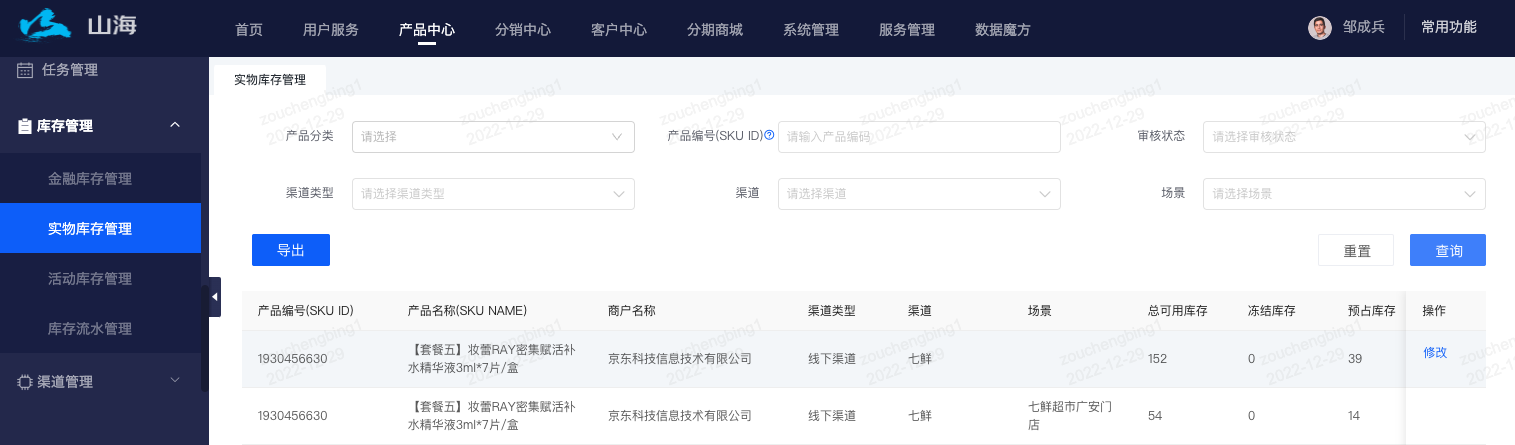
Task: Select the 实物库存管理 page tab
Action: pos(270,80)
